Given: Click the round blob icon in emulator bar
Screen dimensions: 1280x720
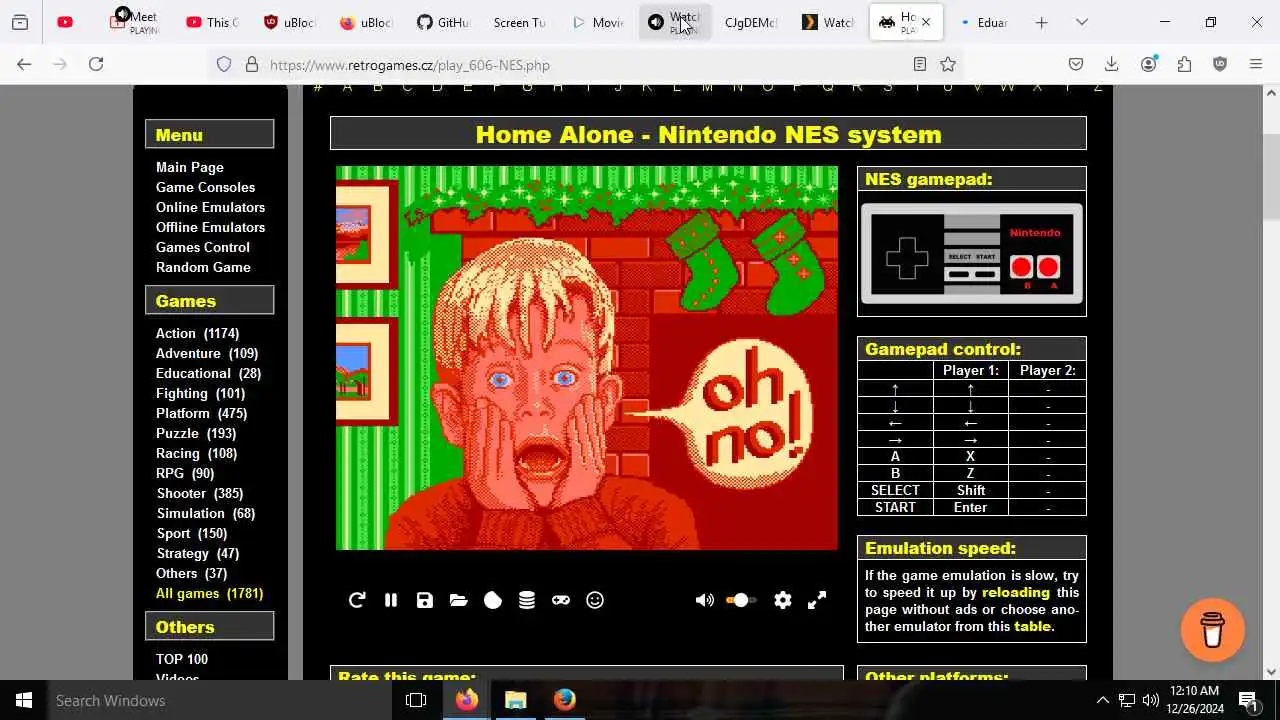Looking at the screenshot, I should (493, 600).
